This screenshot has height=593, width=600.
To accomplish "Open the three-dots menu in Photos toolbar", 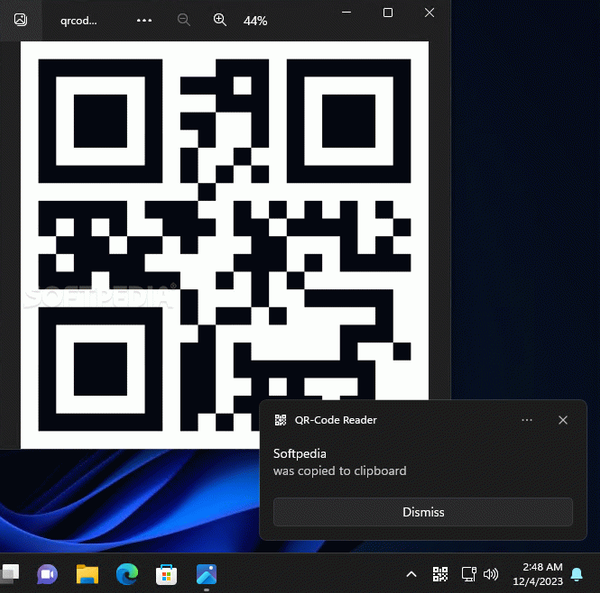I will pyautogui.click(x=144, y=20).
